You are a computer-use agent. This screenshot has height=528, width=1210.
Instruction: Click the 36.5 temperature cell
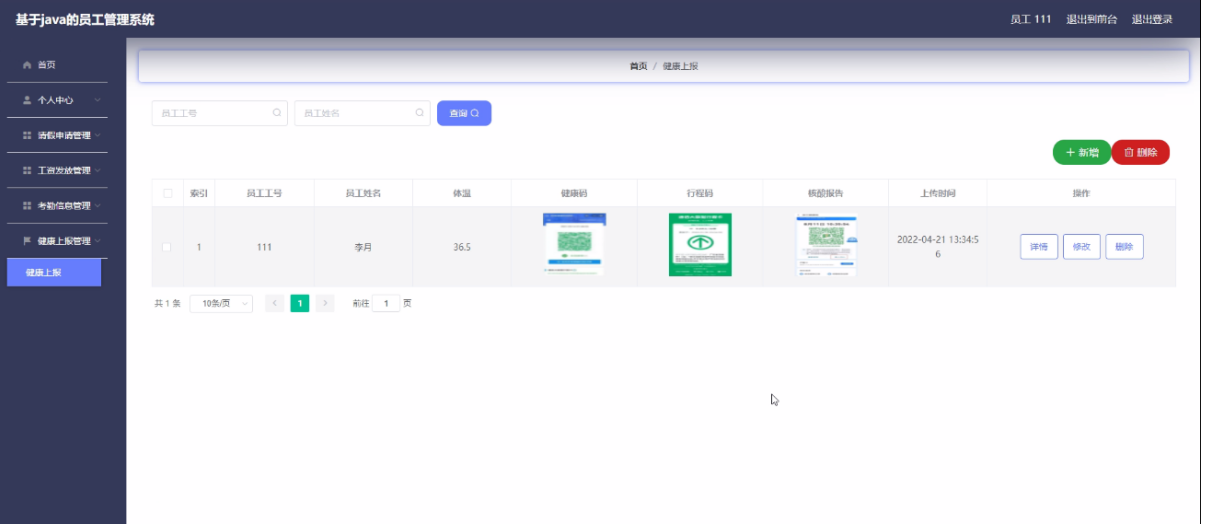462,247
